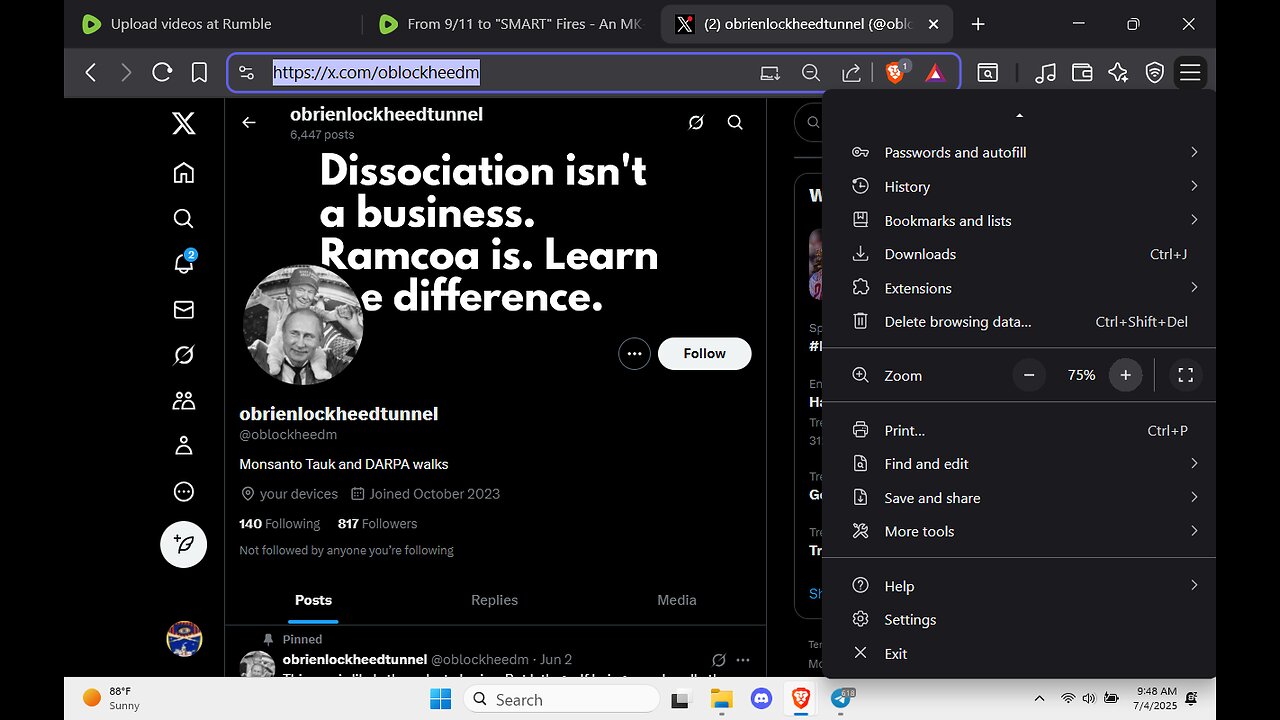Viewport: 1280px width, 720px height.
Task: Select the Posts tab on profile
Action: pos(313,600)
